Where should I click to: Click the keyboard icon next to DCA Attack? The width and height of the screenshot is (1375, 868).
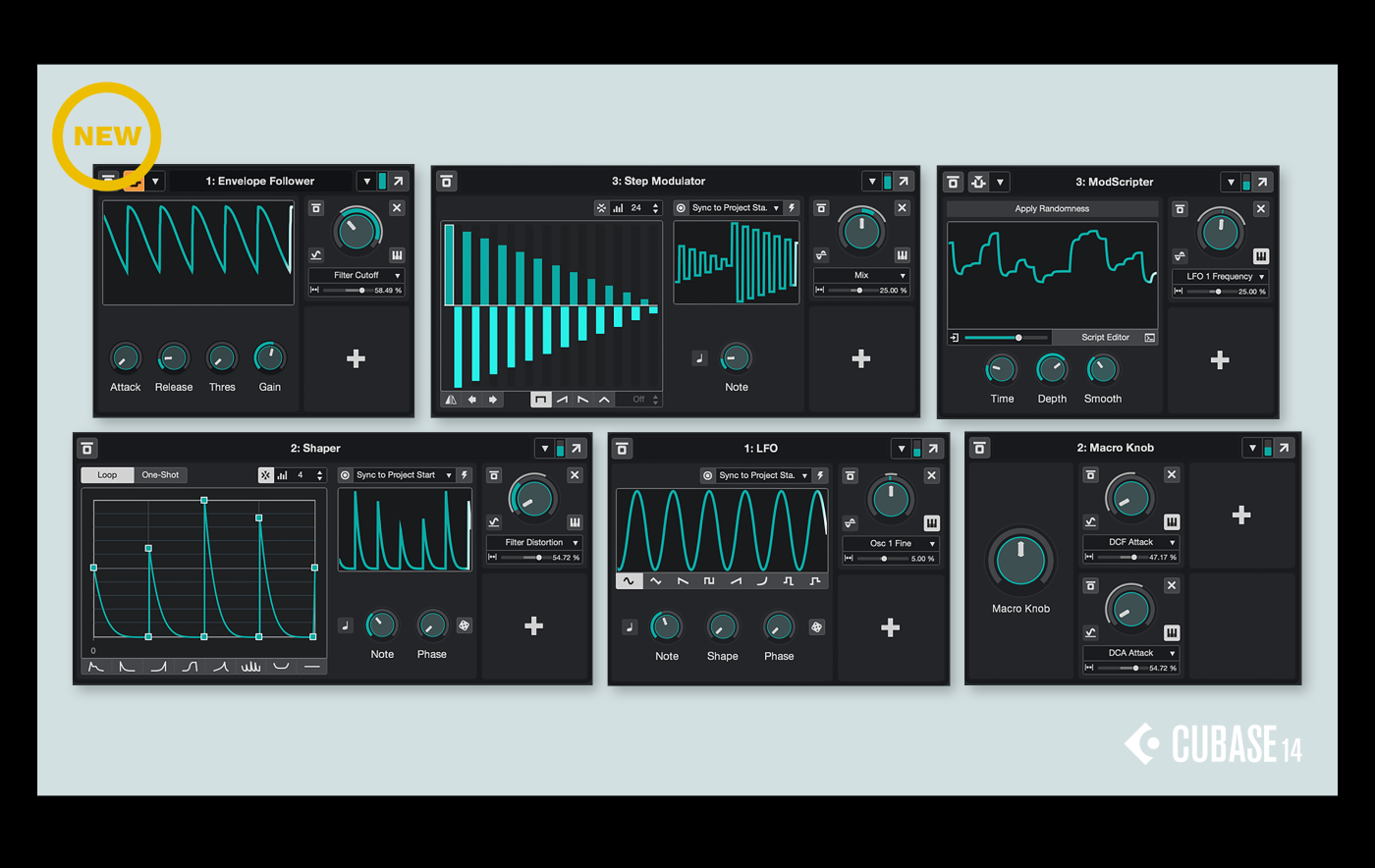click(1172, 633)
